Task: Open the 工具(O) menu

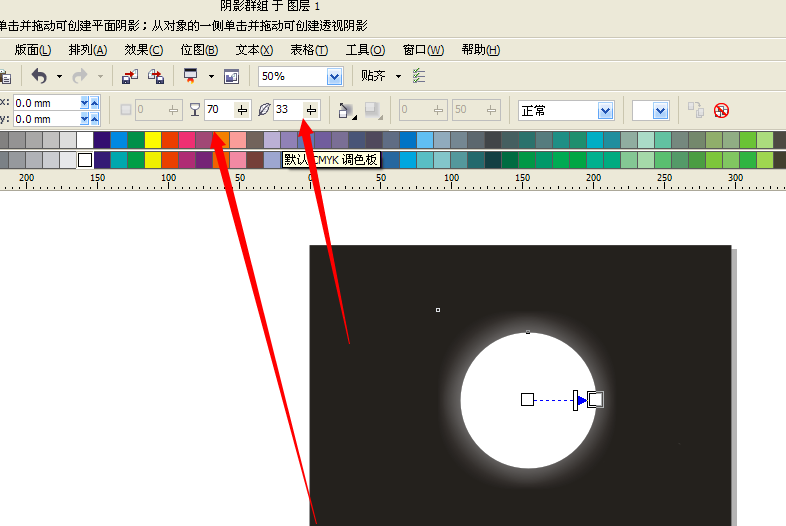Action: point(365,50)
